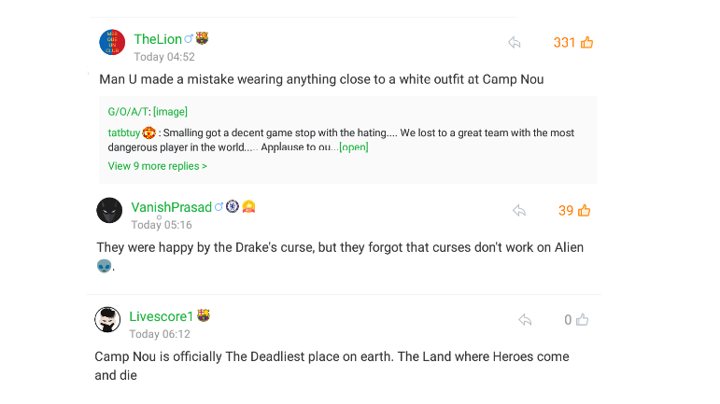Open TheLion username link
Image resolution: width=720 pixels, height=404 pixels.
click(158, 39)
